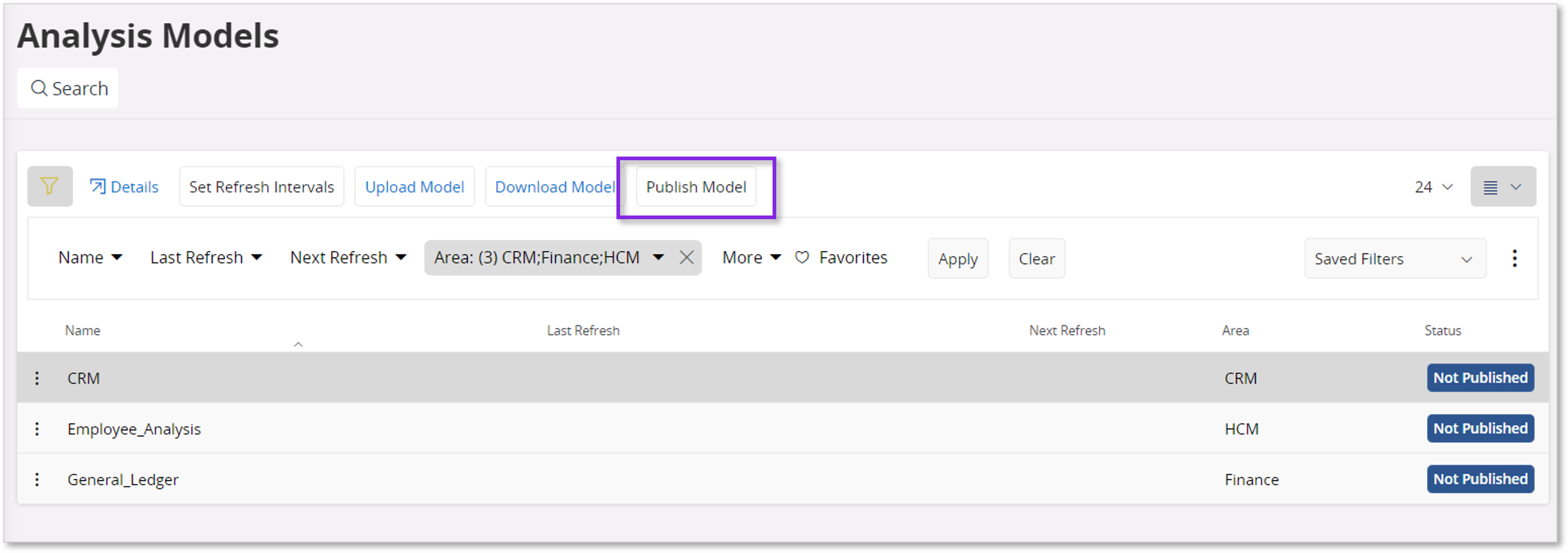Open the Saved Filters dropdown
The height and width of the screenshot is (553, 1568).
(x=1395, y=258)
